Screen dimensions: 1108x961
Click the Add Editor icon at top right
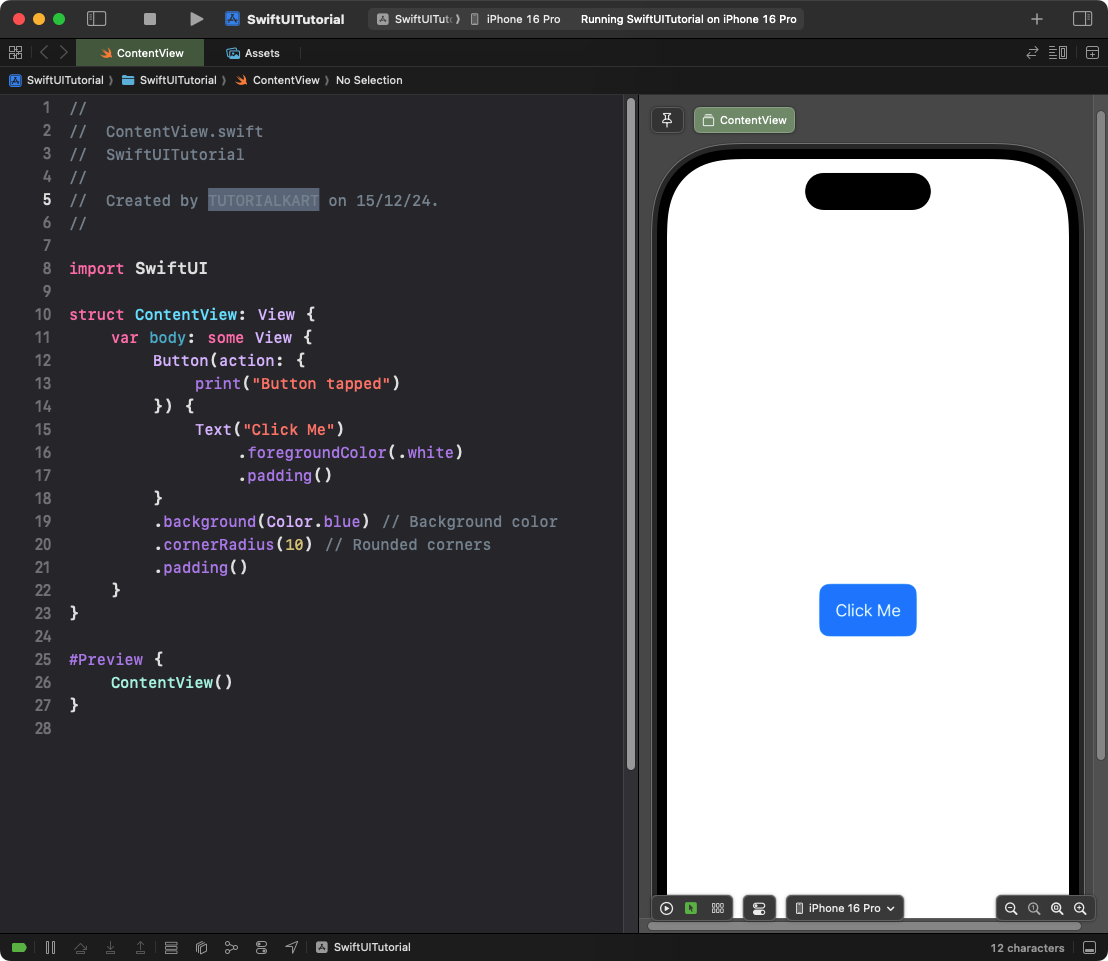1092,53
